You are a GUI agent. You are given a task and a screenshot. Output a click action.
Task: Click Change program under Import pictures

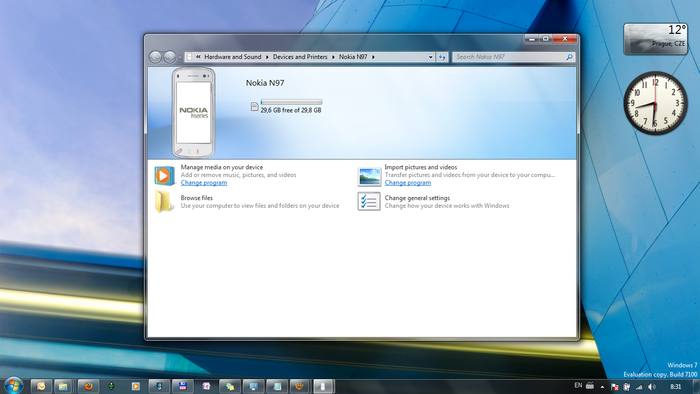[x=408, y=183]
